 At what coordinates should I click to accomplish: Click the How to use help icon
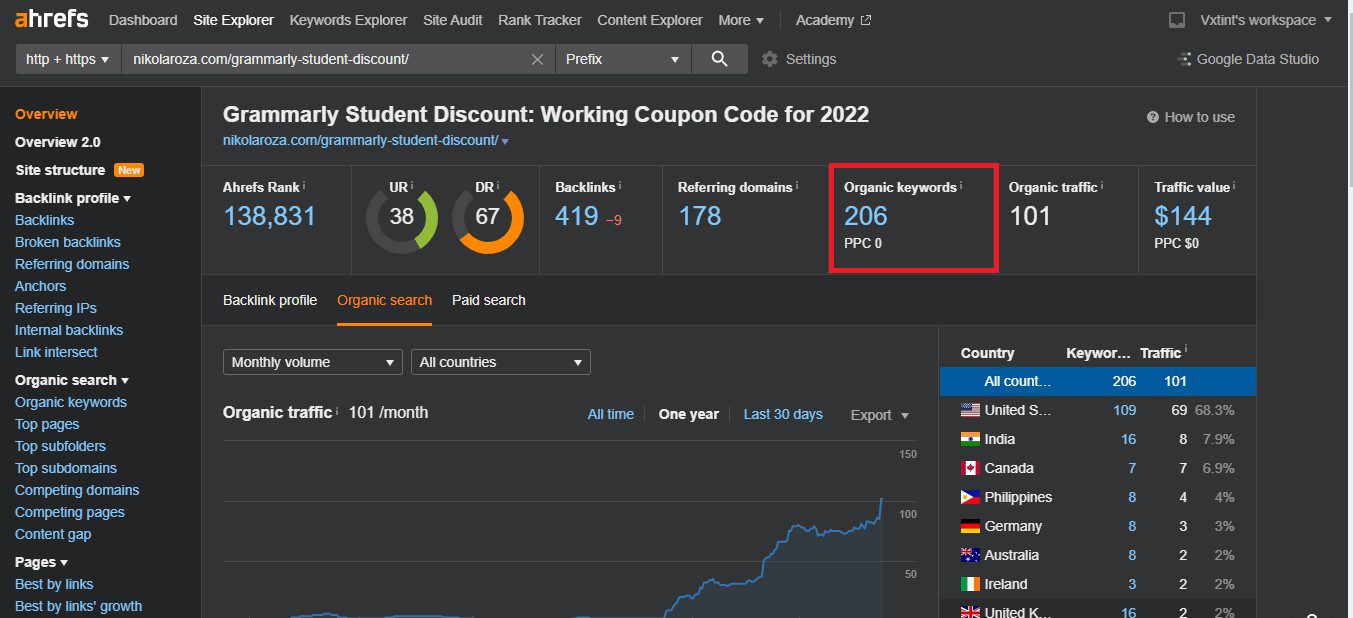1153,117
